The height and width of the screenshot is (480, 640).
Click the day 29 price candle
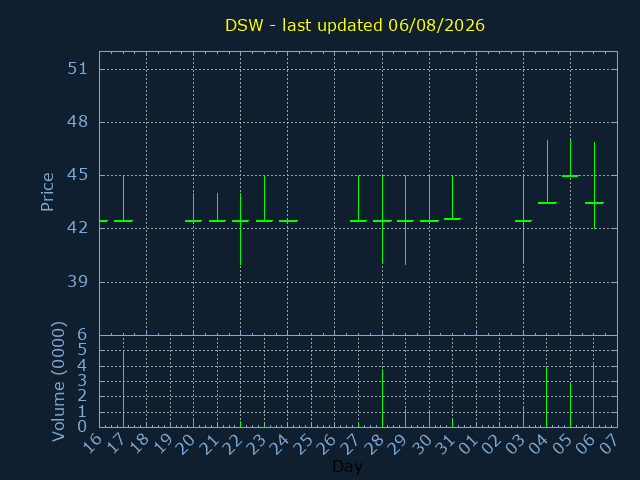click(x=405, y=220)
